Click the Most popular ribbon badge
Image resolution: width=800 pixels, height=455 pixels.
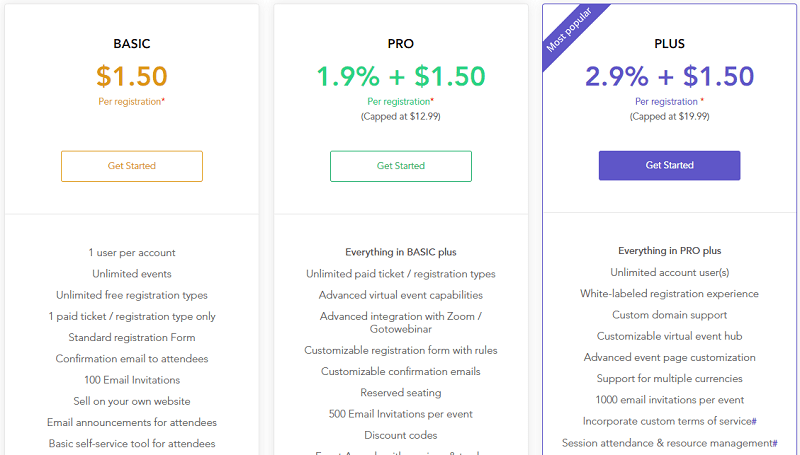click(x=569, y=30)
